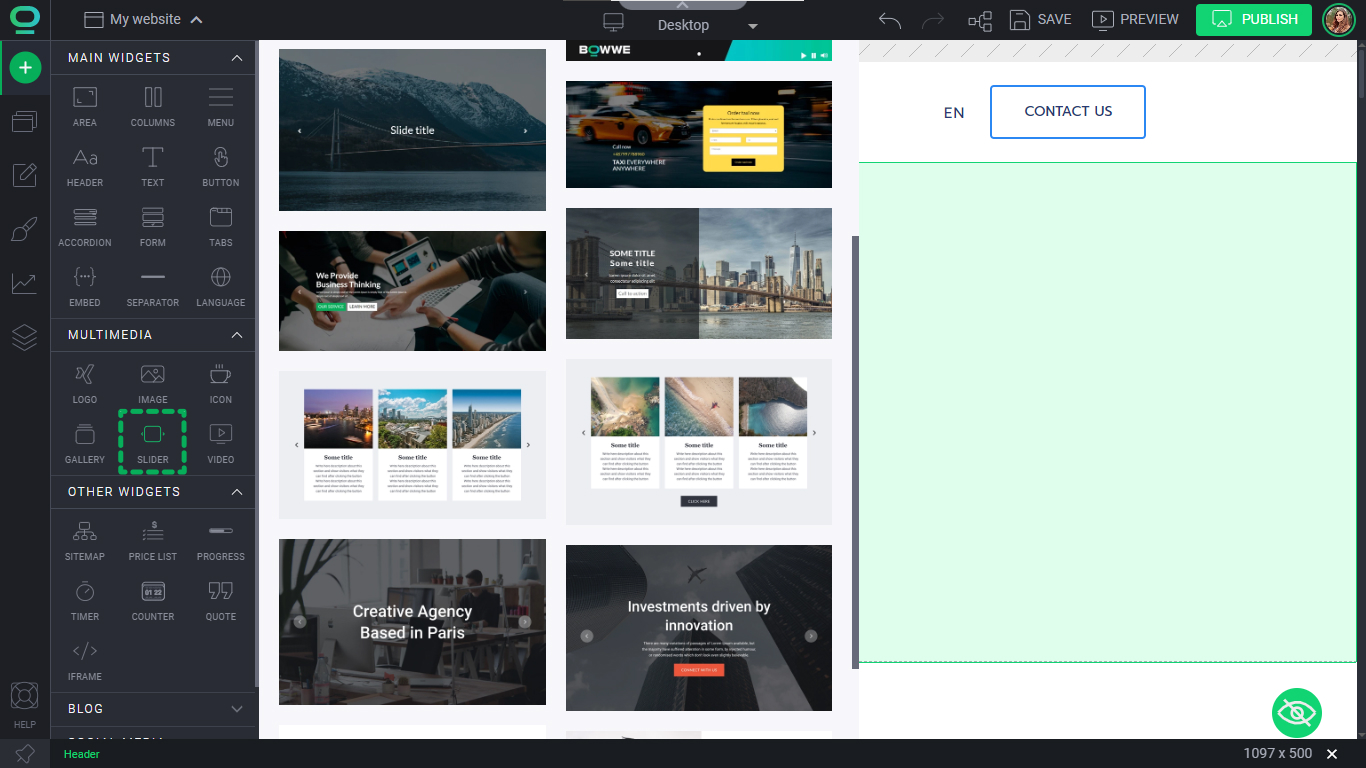
Task: Select the Video widget
Action: 221,444
